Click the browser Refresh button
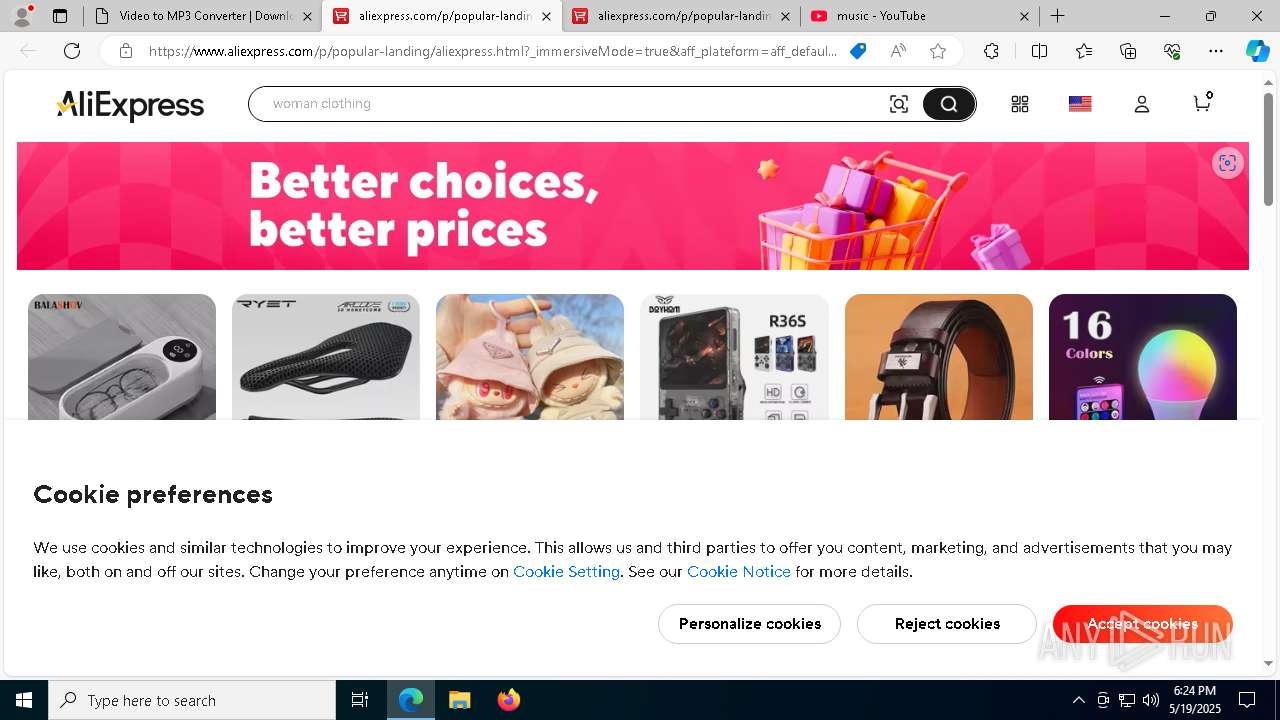The height and width of the screenshot is (720, 1280). click(72, 51)
